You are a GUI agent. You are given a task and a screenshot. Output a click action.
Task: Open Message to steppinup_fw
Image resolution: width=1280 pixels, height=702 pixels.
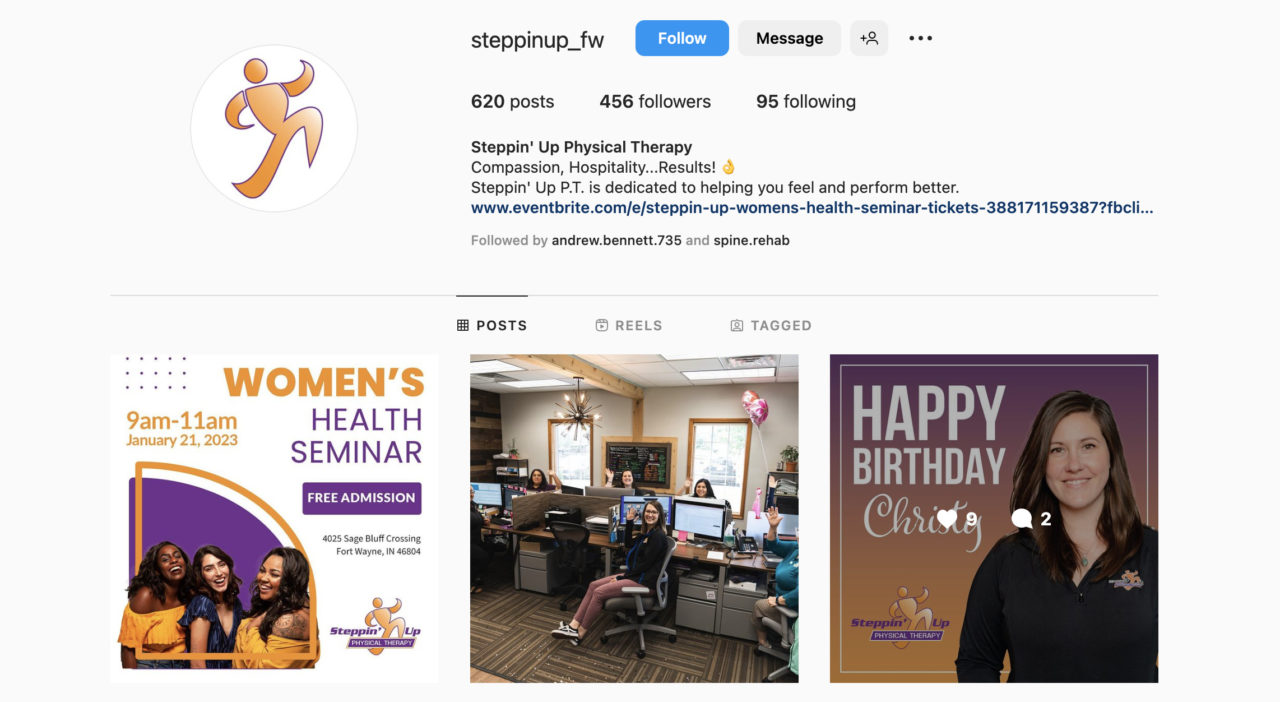(789, 38)
